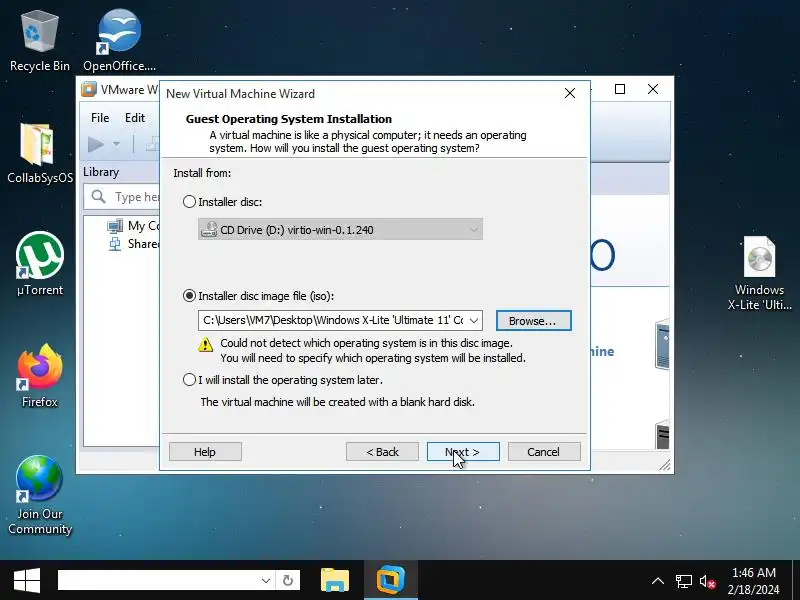Click the VMware library search magnifier icon
The width and height of the screenshot is (800, 600).
pyautogui.click(x=98, y=196)
